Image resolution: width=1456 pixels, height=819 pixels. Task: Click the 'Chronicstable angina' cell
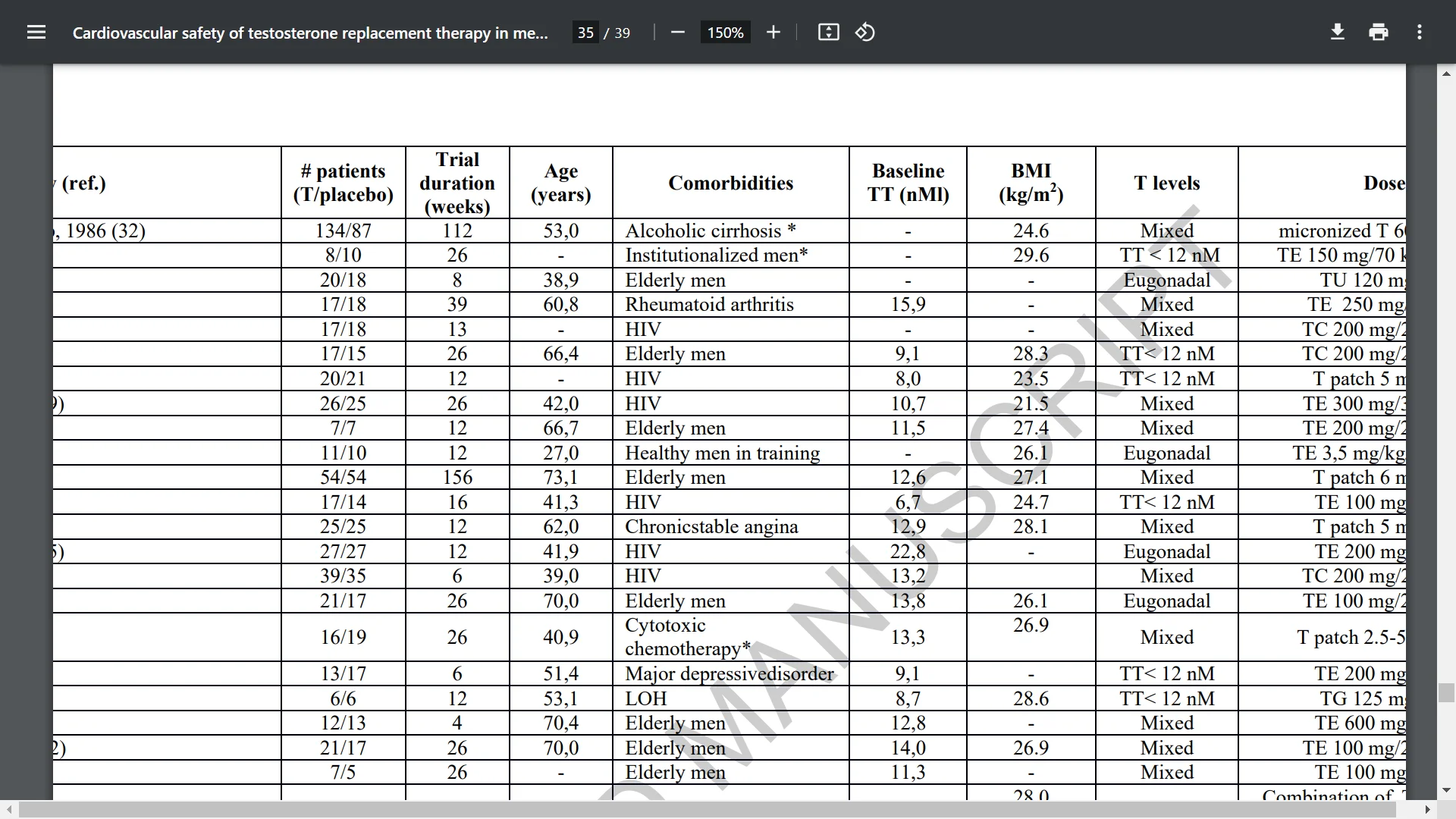731,526
